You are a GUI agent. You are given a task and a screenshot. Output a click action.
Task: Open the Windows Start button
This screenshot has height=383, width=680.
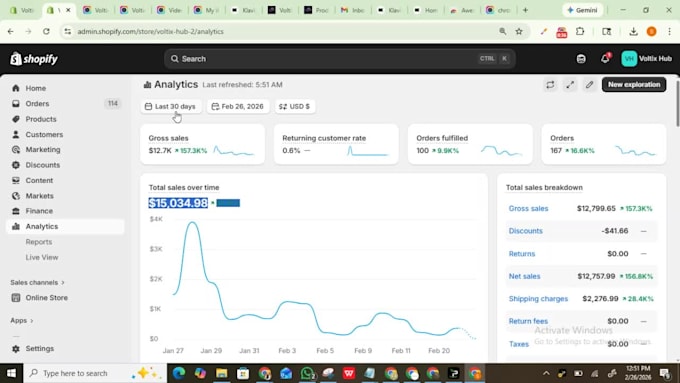pos(11,373)
